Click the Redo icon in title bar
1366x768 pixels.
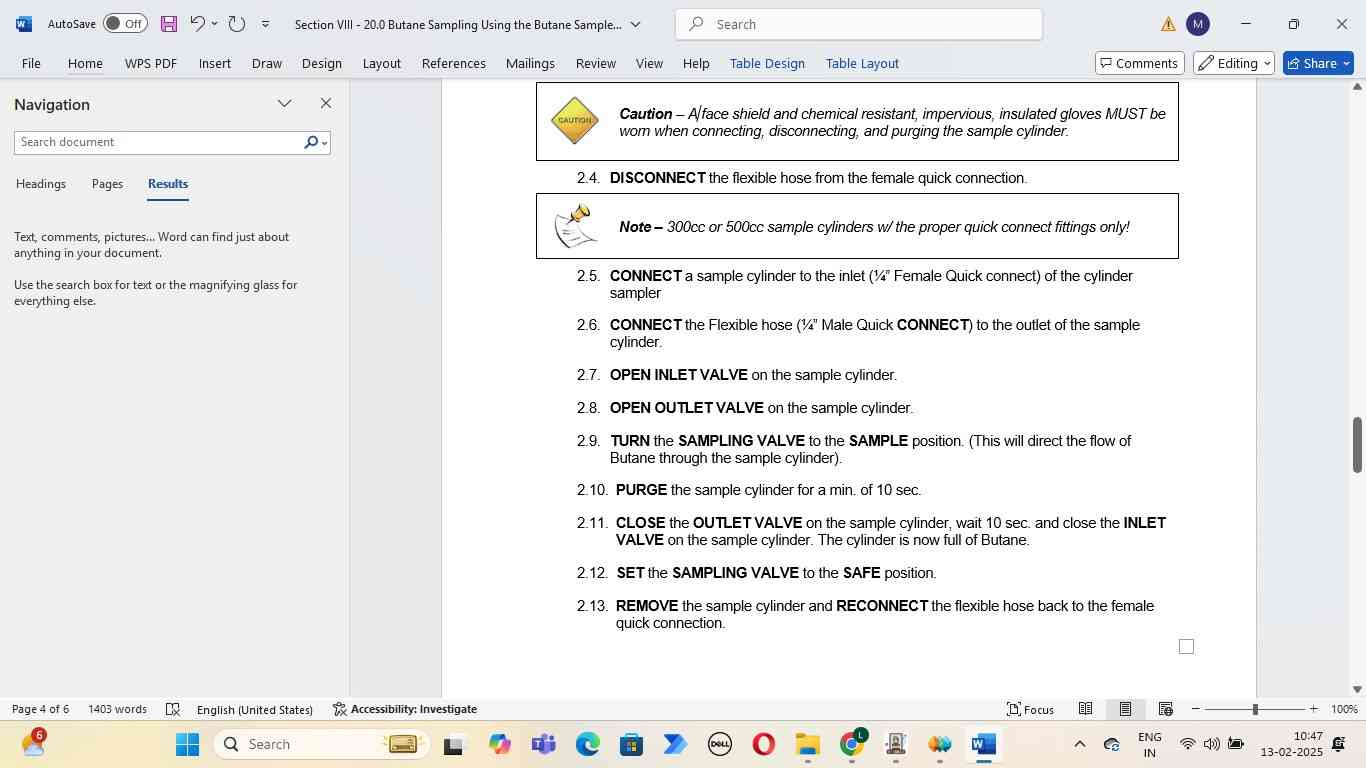[237, 24]
